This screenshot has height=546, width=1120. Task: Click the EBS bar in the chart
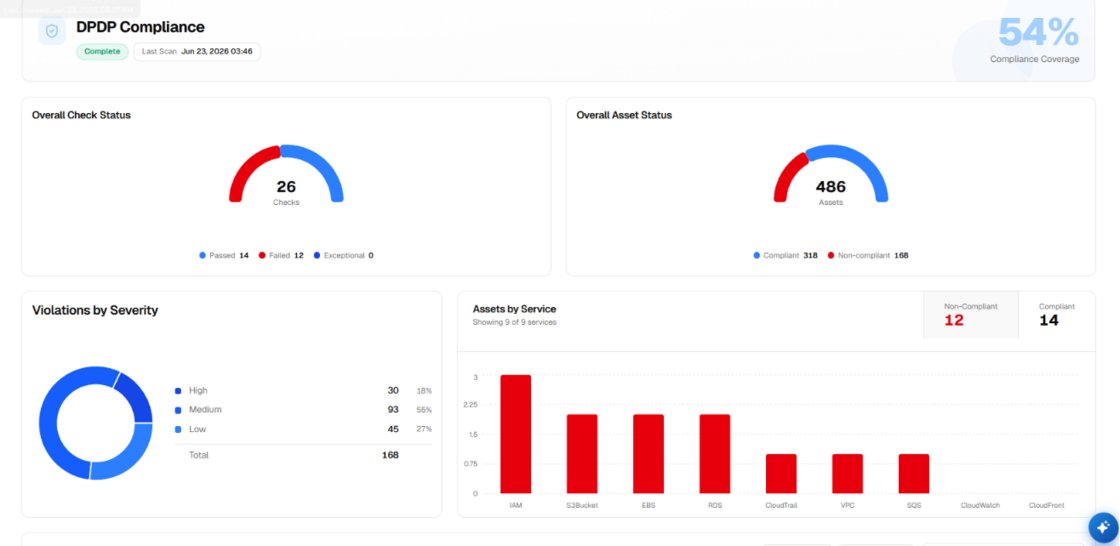(x=648, y=454)
